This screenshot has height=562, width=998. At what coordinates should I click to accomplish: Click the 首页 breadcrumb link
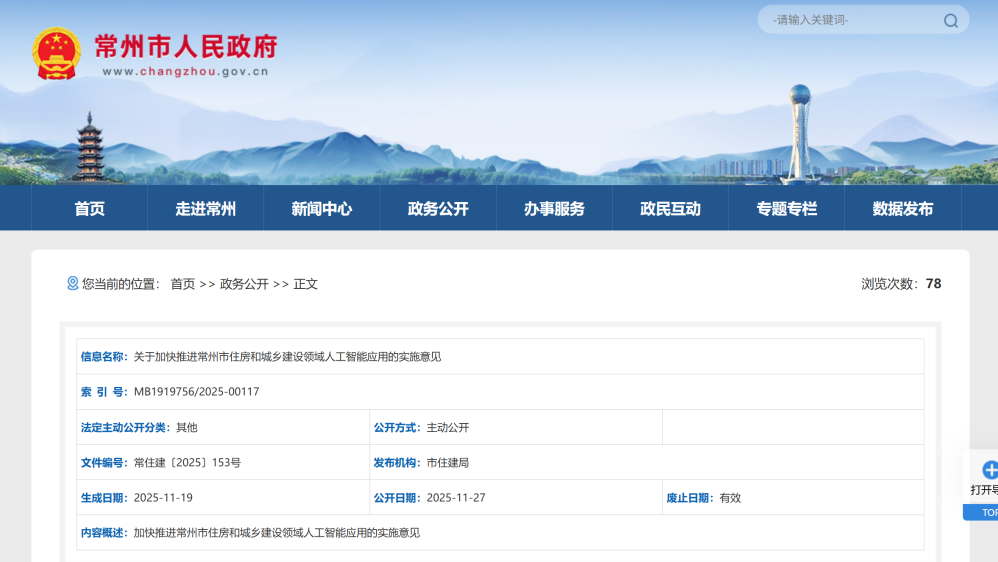coord(182,284)
